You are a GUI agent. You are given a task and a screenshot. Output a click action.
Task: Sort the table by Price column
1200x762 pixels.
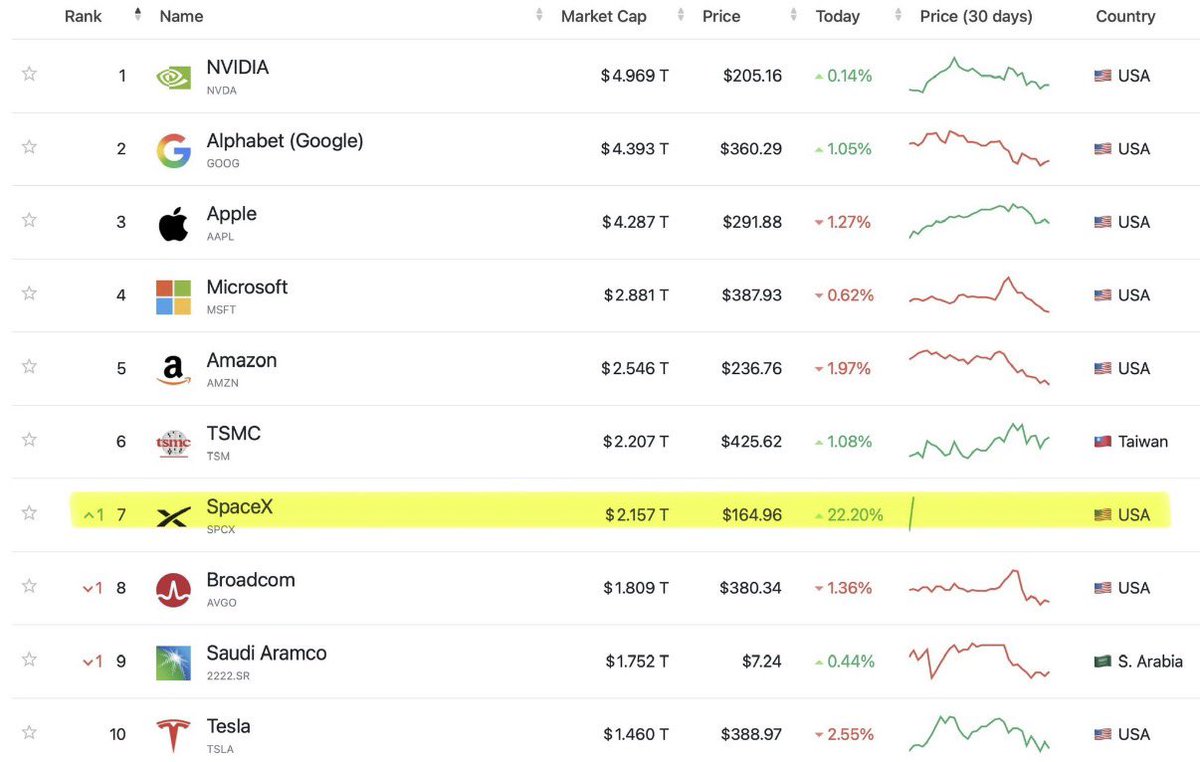[721, 16]
